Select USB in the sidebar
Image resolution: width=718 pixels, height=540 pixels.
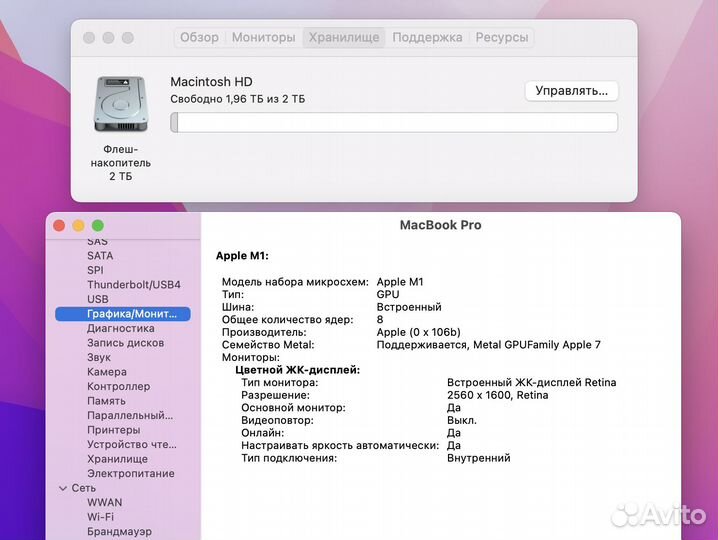click(98, 299)
